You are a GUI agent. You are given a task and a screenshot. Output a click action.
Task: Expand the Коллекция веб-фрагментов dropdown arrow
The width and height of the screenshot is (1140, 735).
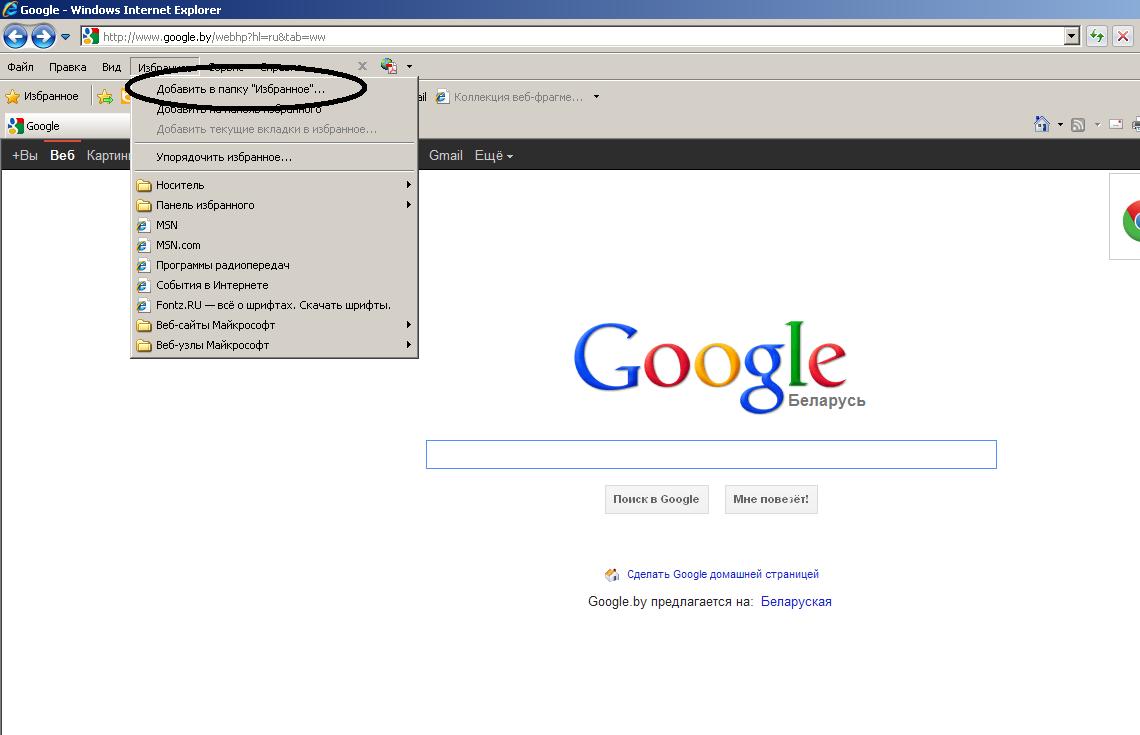pos(596,97)
